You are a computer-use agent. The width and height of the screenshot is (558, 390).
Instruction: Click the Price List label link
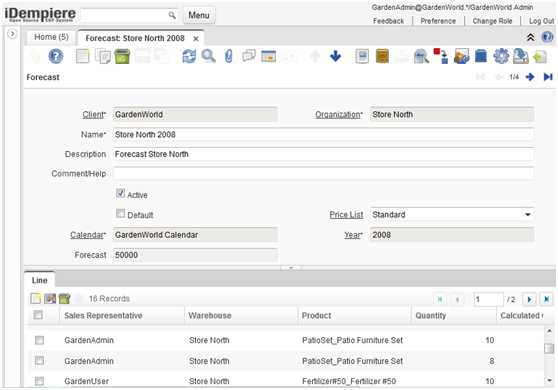(x=346, y=215)
